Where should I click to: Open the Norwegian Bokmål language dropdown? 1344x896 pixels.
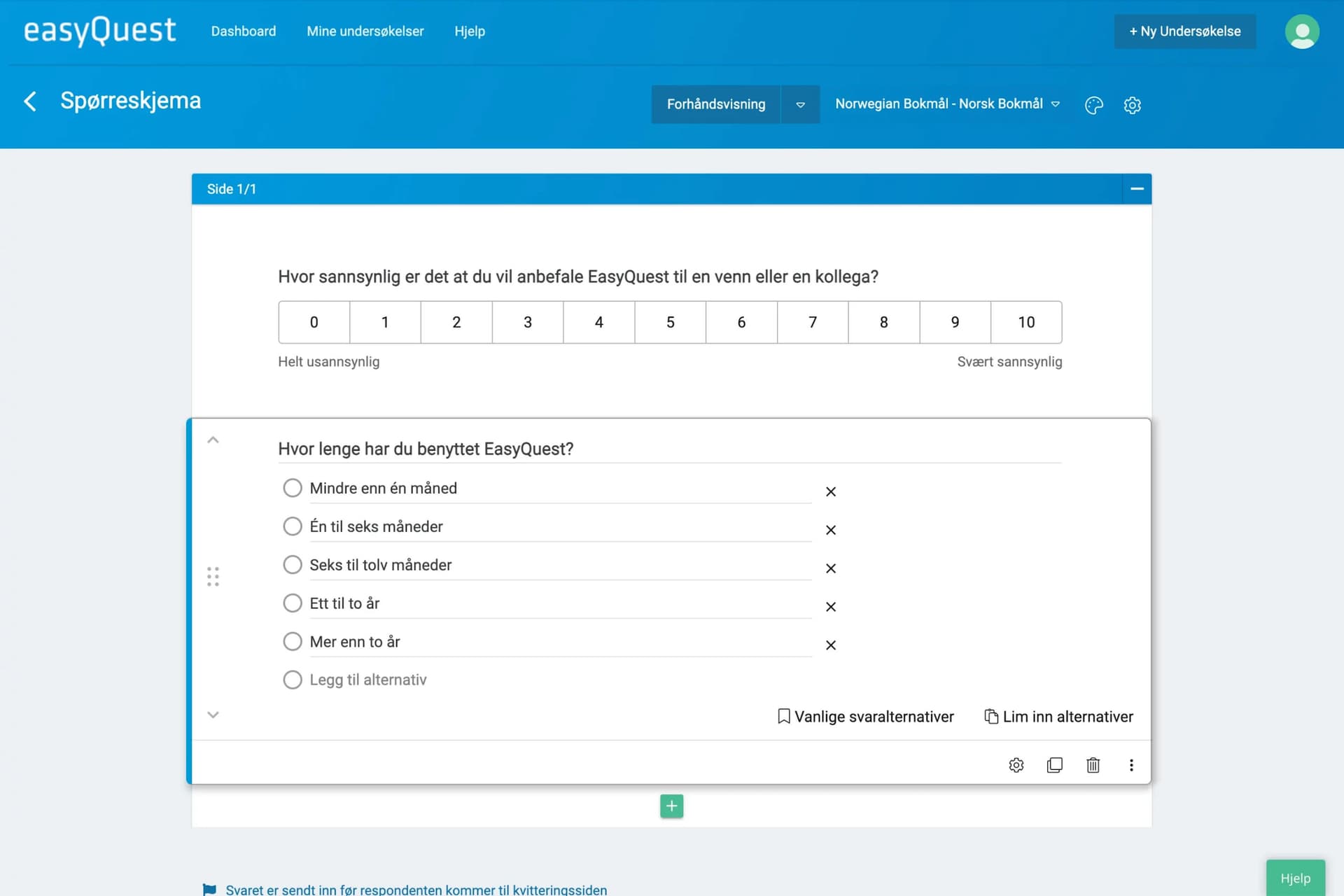coord(947,104)
